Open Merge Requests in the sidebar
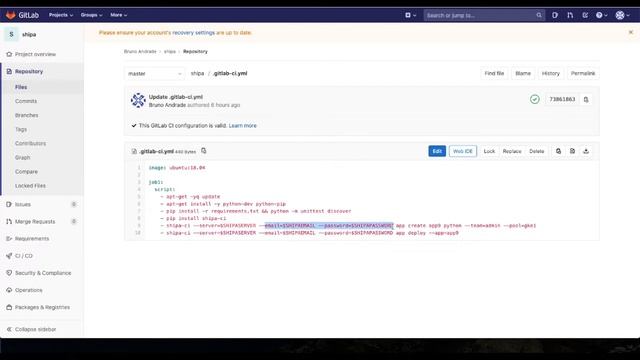The width and height of the screenshot is (640, 360). 35,222
